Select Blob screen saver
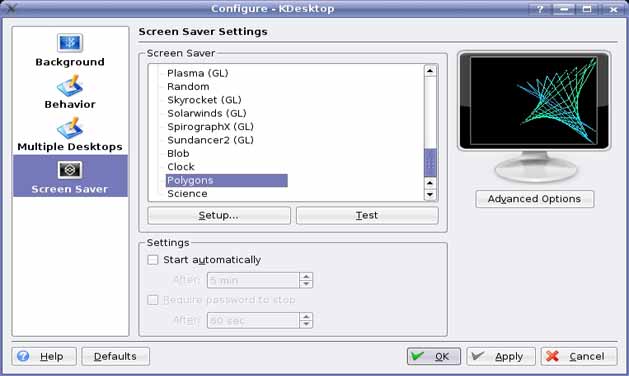This screenshot has height=376, width=629. point(178,154)
